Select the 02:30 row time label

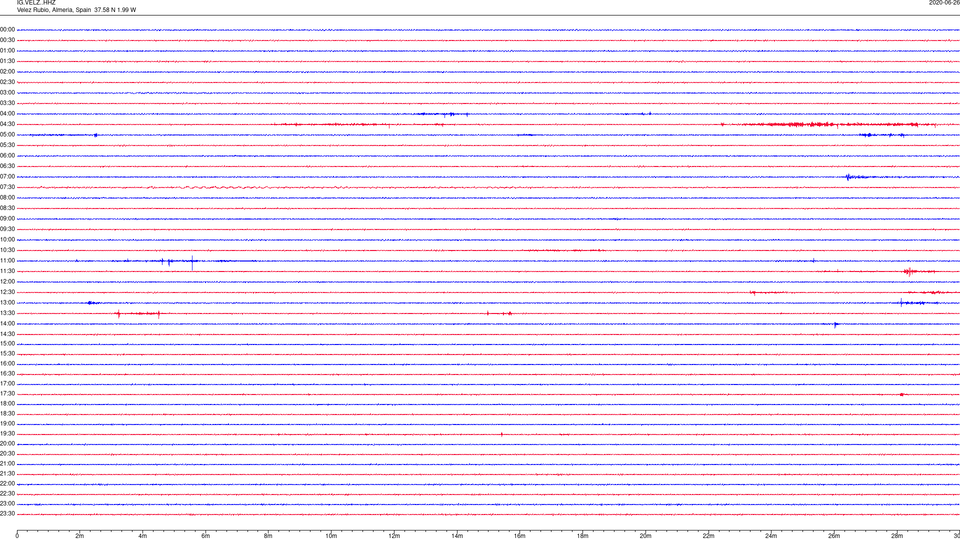click(7, 82)
